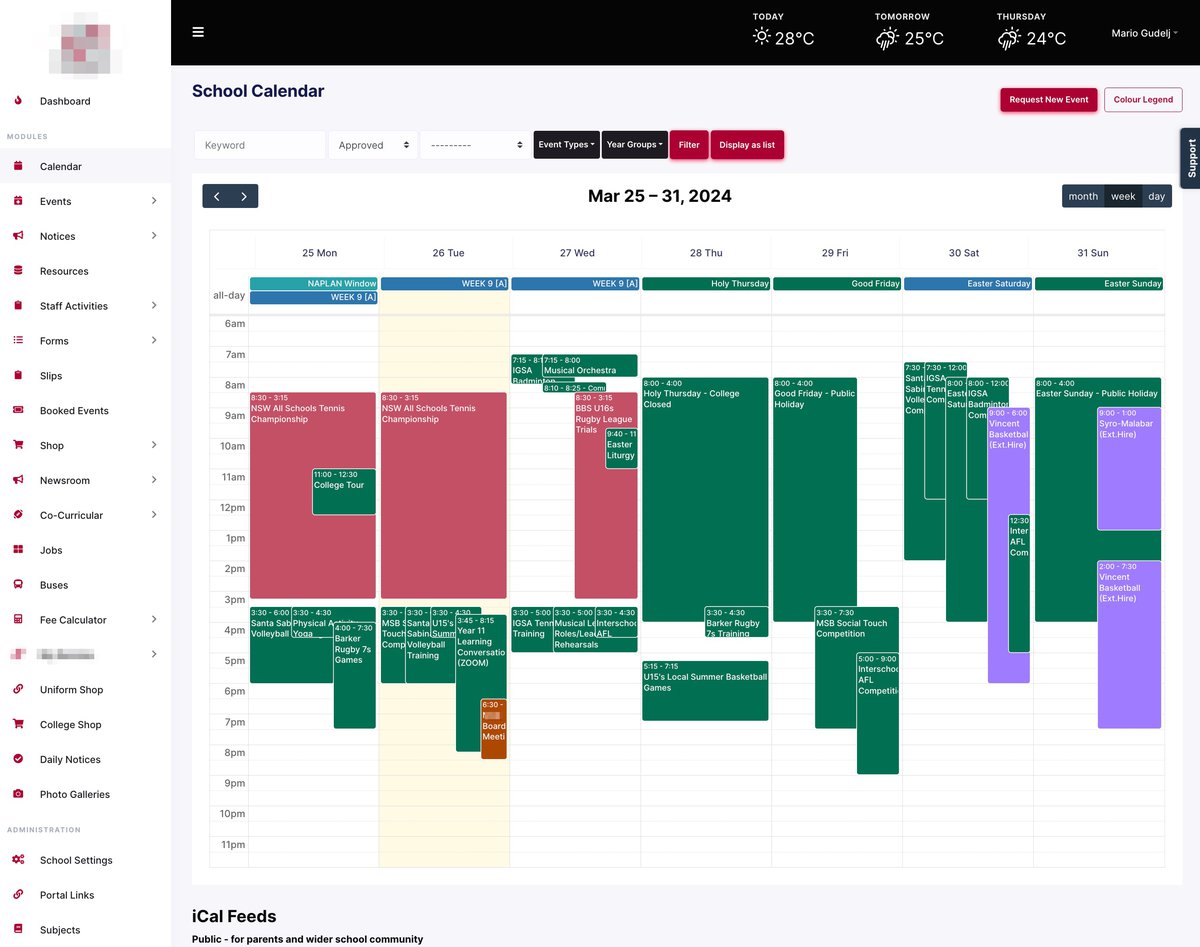Switch to the month calendar view
Screen dimensions: 1200x947
1083,196
